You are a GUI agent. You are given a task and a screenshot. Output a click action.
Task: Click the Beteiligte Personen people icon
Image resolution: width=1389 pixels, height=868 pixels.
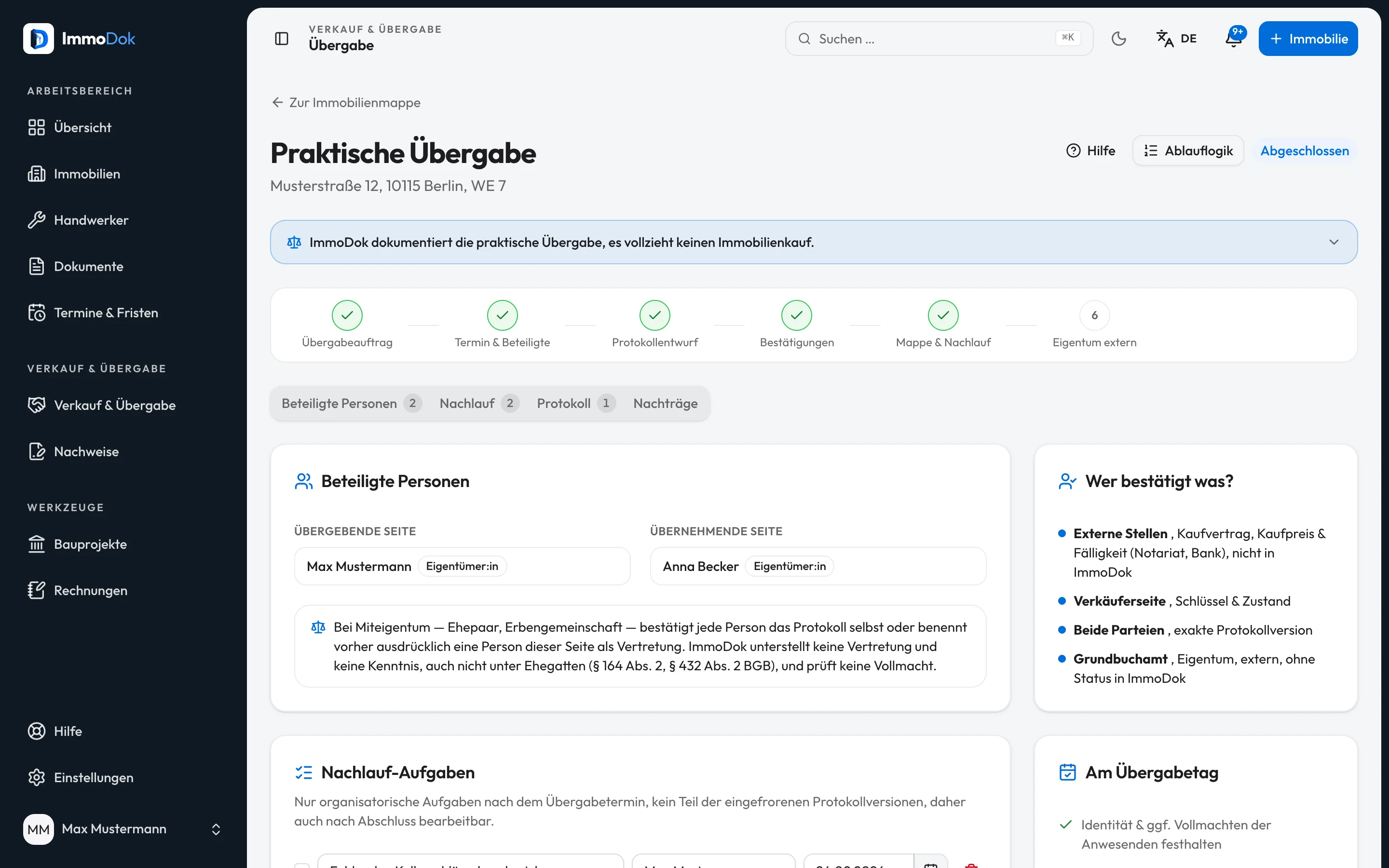click(304, 481)
